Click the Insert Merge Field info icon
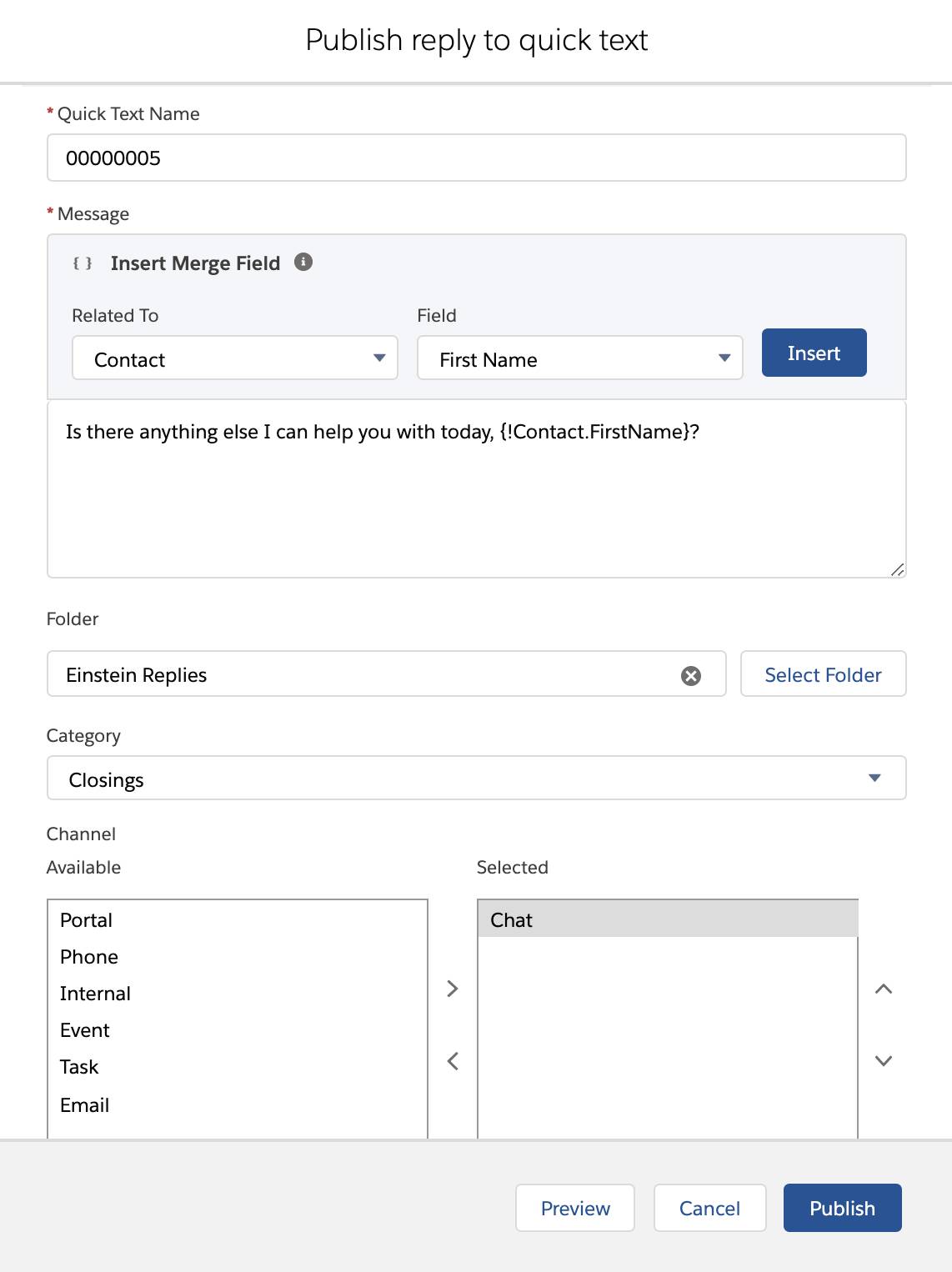The width and height of the screenshot is (952, 1272). tap(303, 262)
